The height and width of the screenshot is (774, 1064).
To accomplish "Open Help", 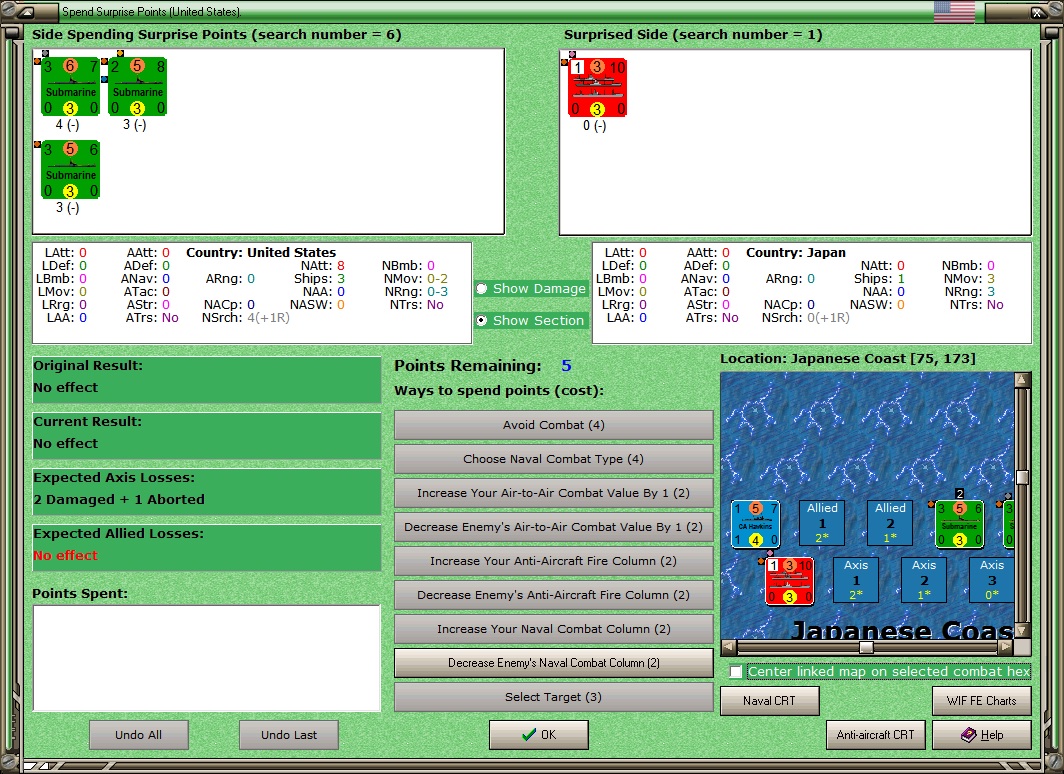I will 982,735.
